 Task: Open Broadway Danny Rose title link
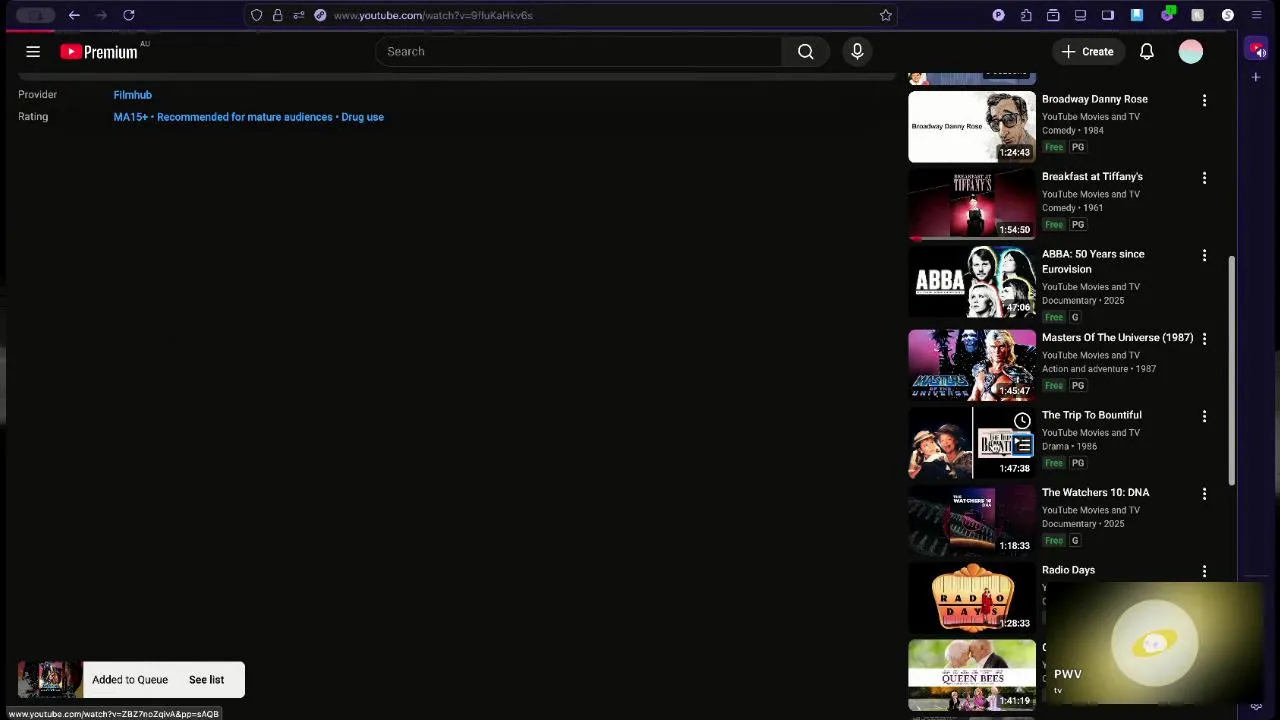1094,99
